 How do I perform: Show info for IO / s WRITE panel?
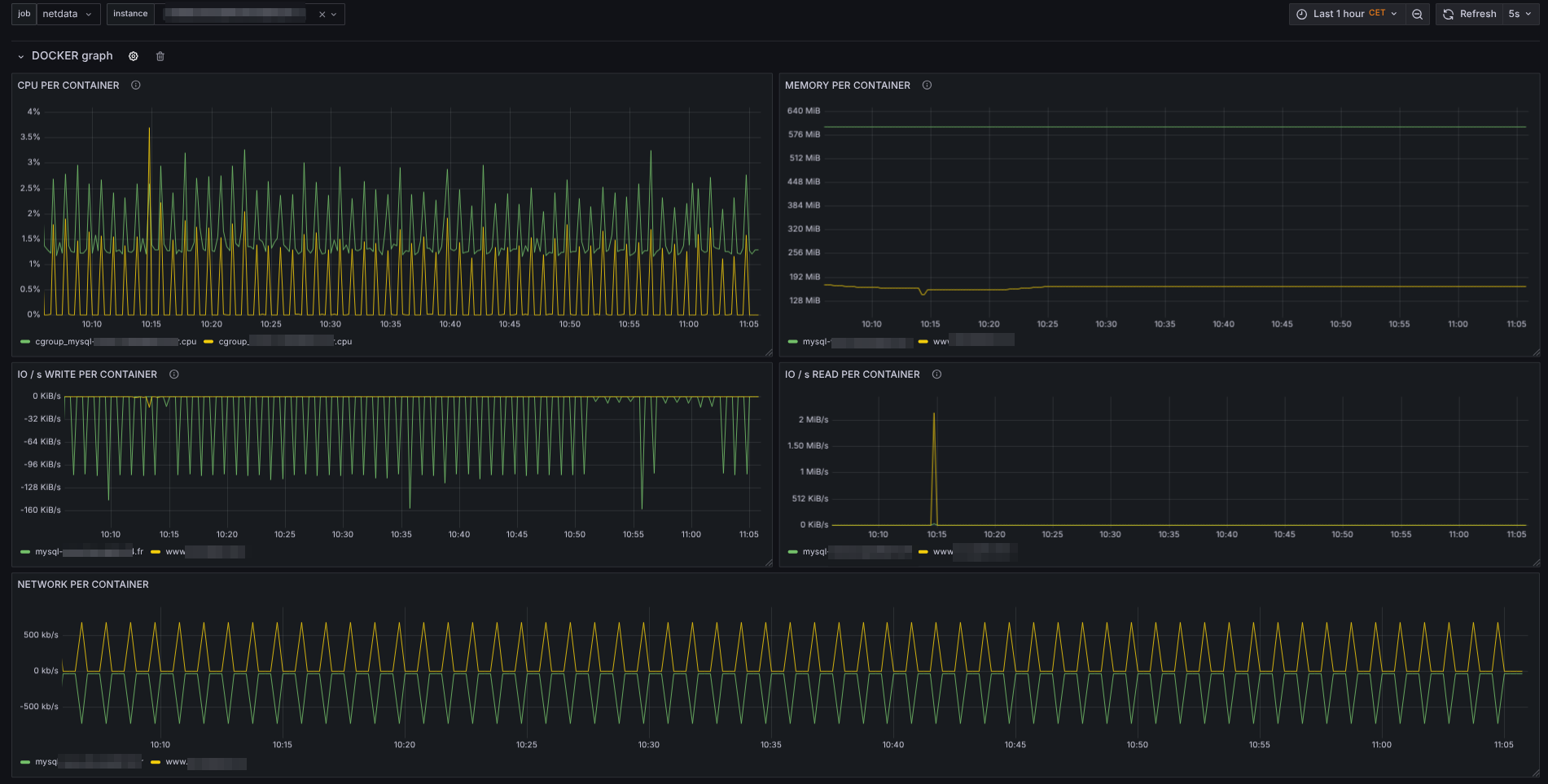pos(174,374)
